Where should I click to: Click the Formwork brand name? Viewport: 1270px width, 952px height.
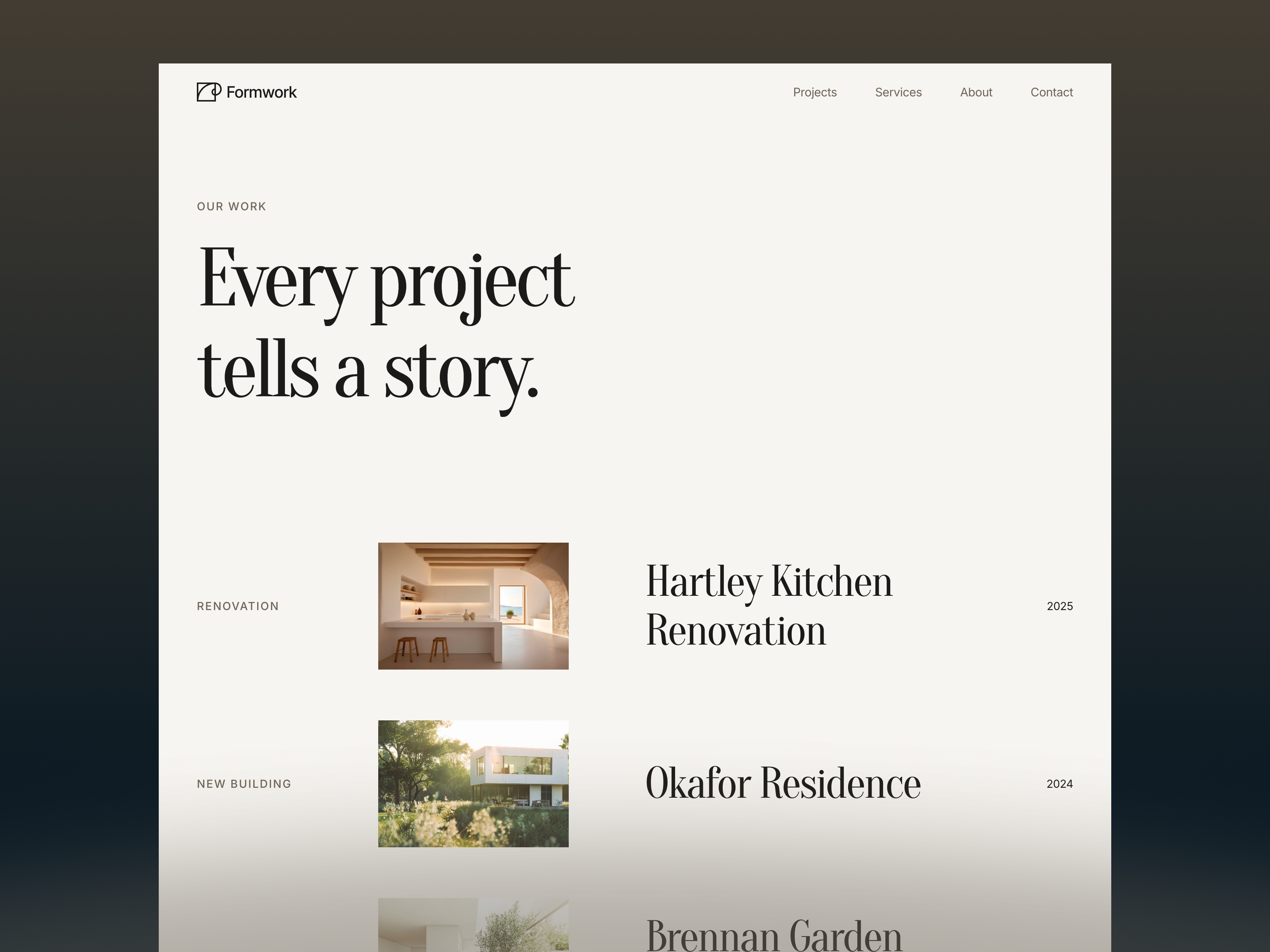pyautogui.click(x=261, y=92)
